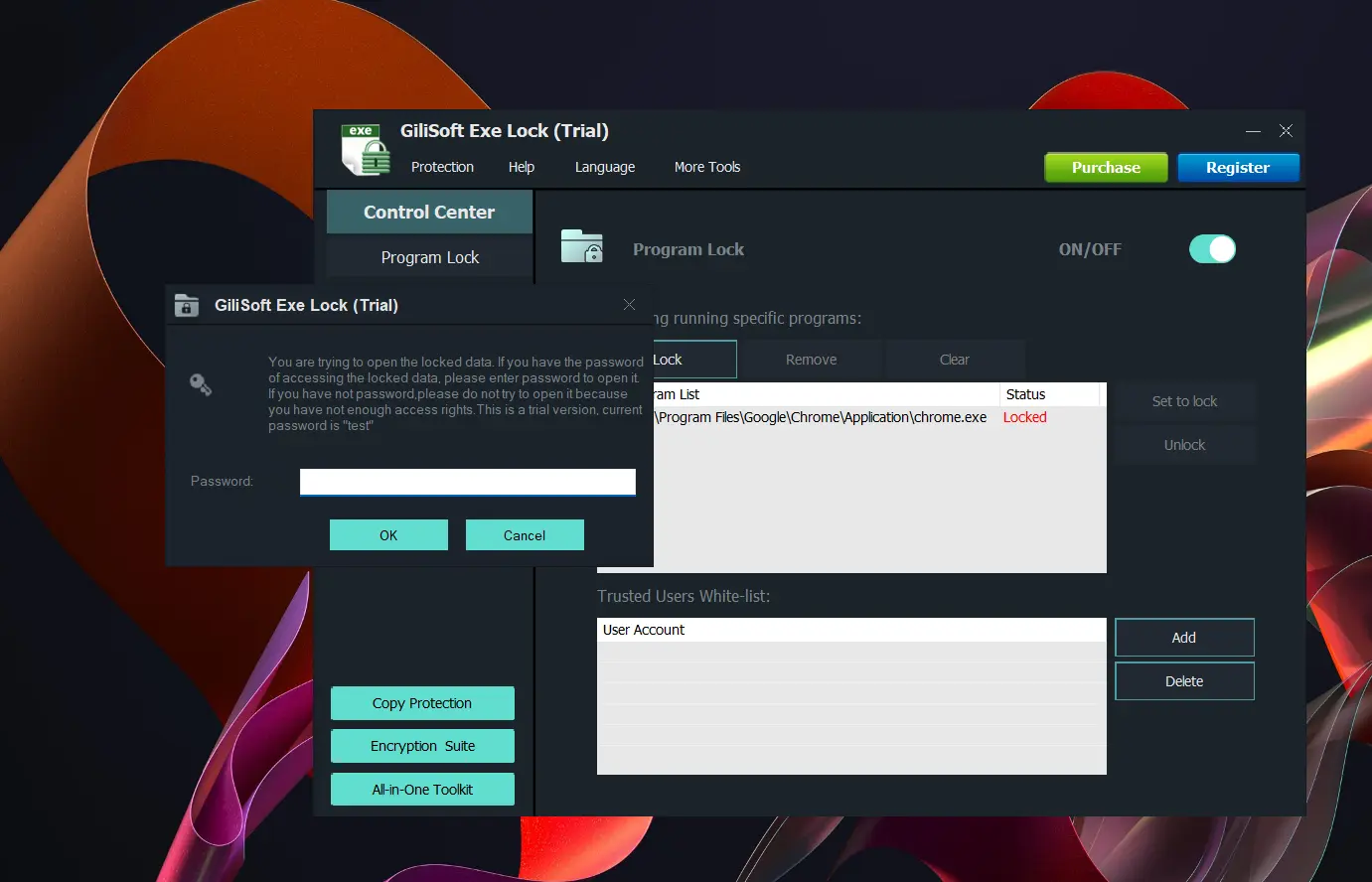Click the GiliSoft Exe Lock app logo

point(365,149)
